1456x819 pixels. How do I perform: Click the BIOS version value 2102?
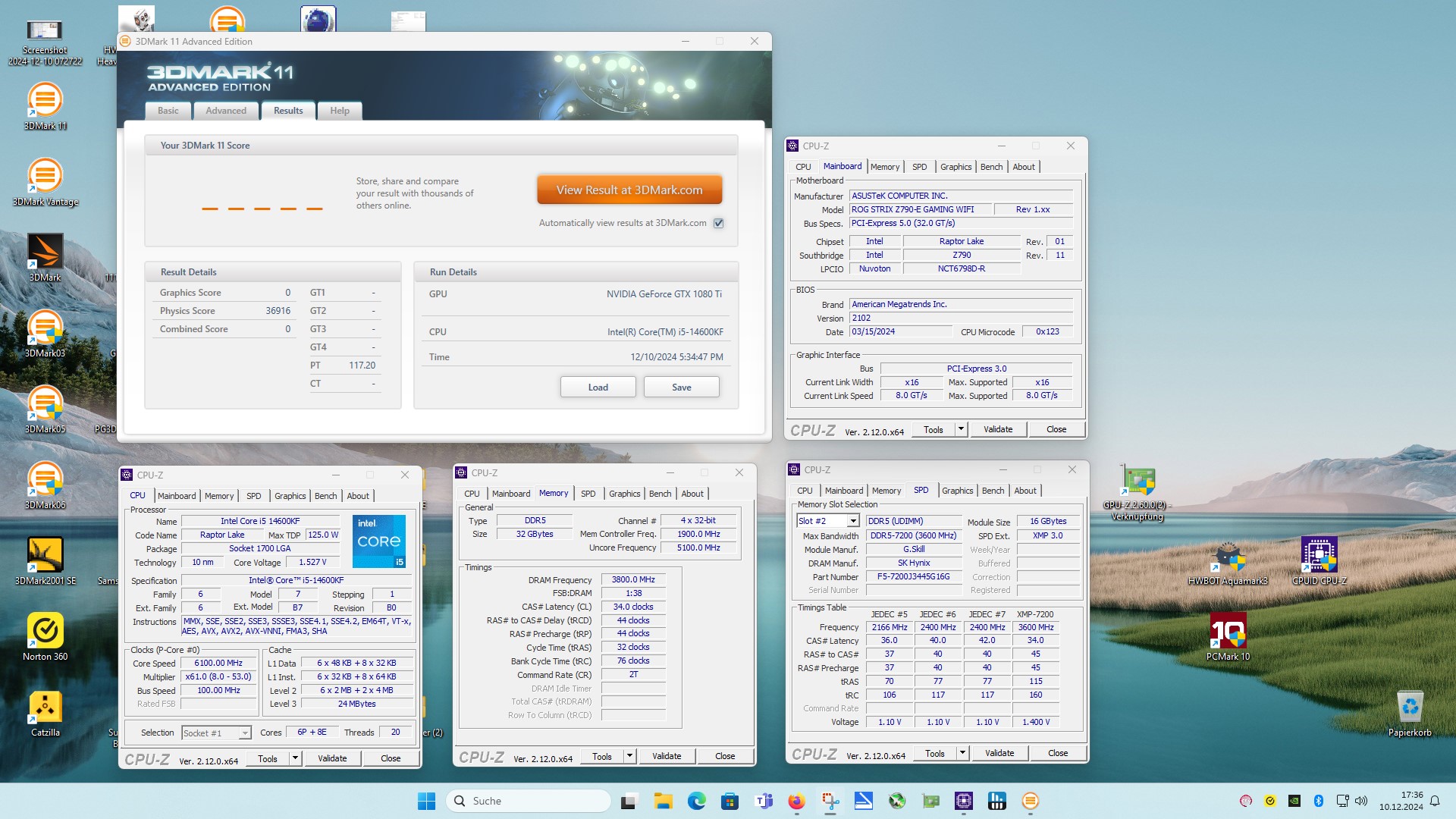[x=961, y=318]
